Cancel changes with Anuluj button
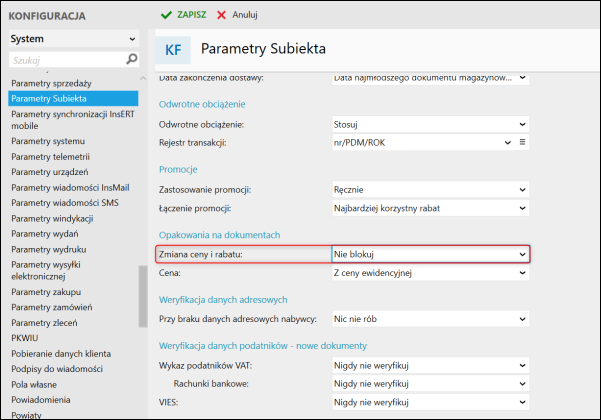 237,15
